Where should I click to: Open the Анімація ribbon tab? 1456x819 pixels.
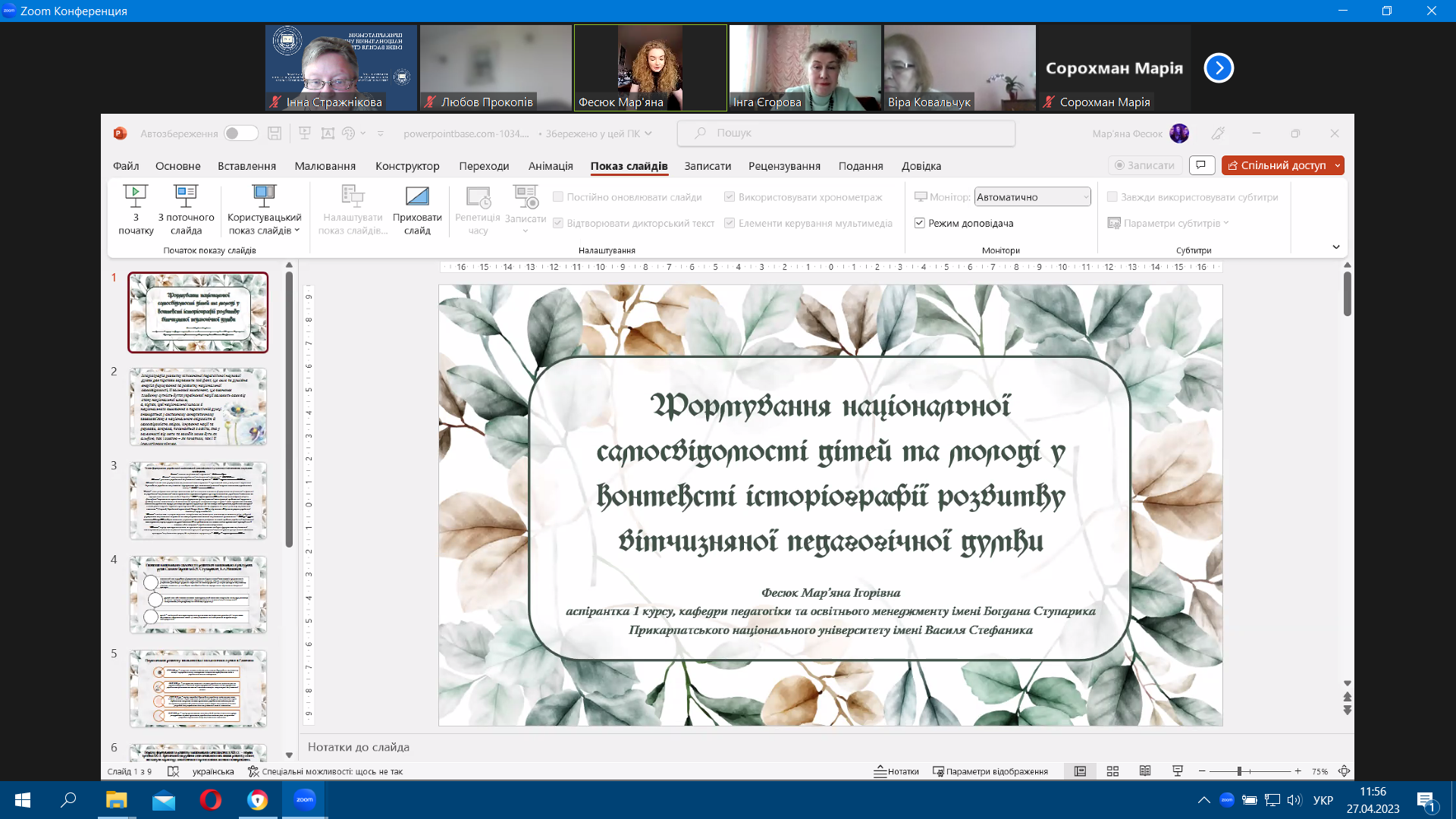coord(551,166)
